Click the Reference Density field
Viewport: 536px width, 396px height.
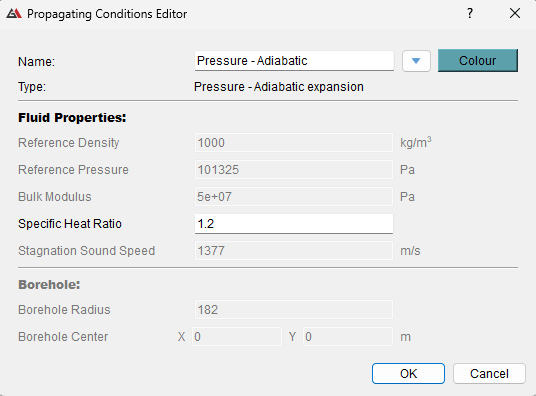pyautogui.click(x=294, y=143)
